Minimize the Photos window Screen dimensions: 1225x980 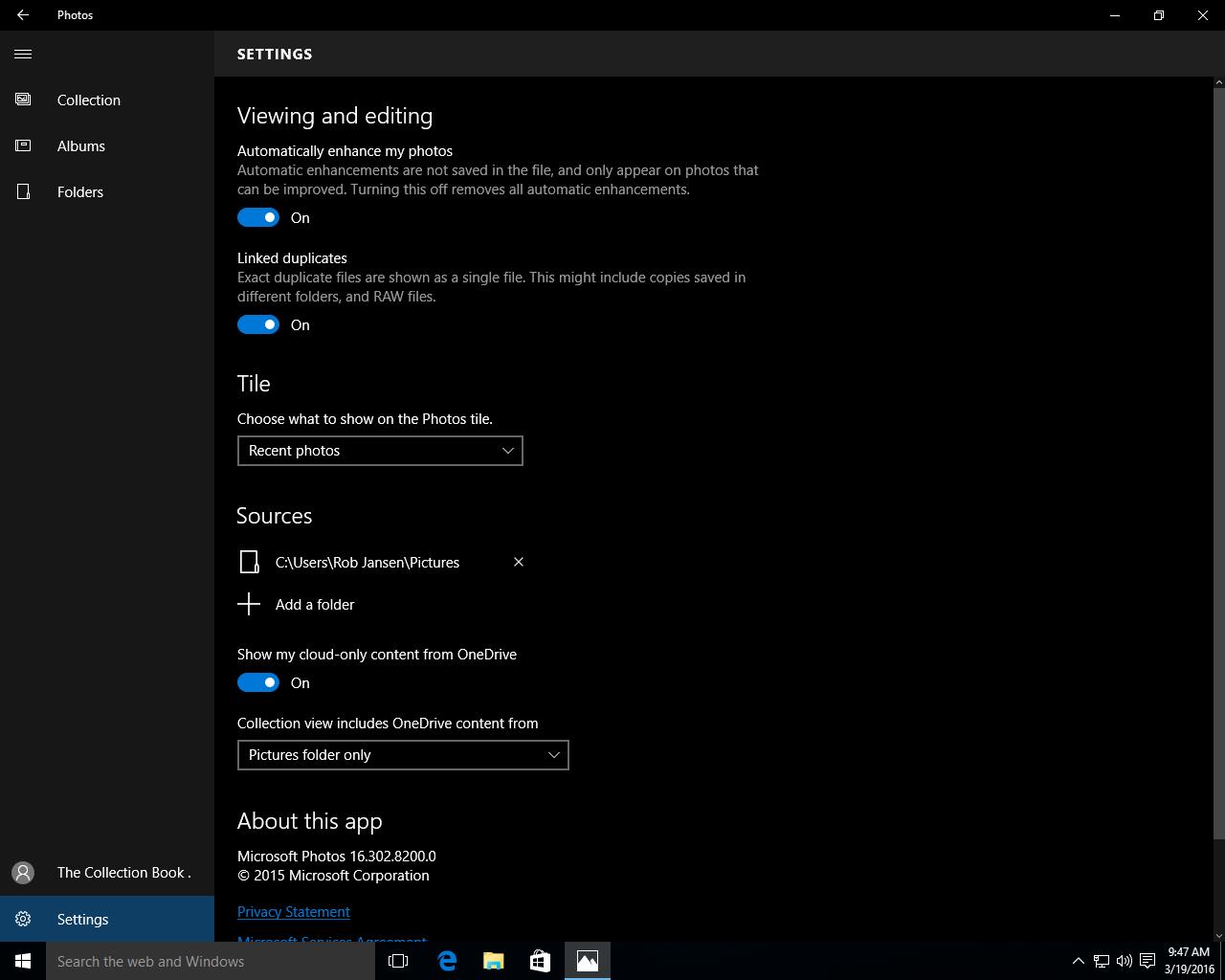(1115, 15)
